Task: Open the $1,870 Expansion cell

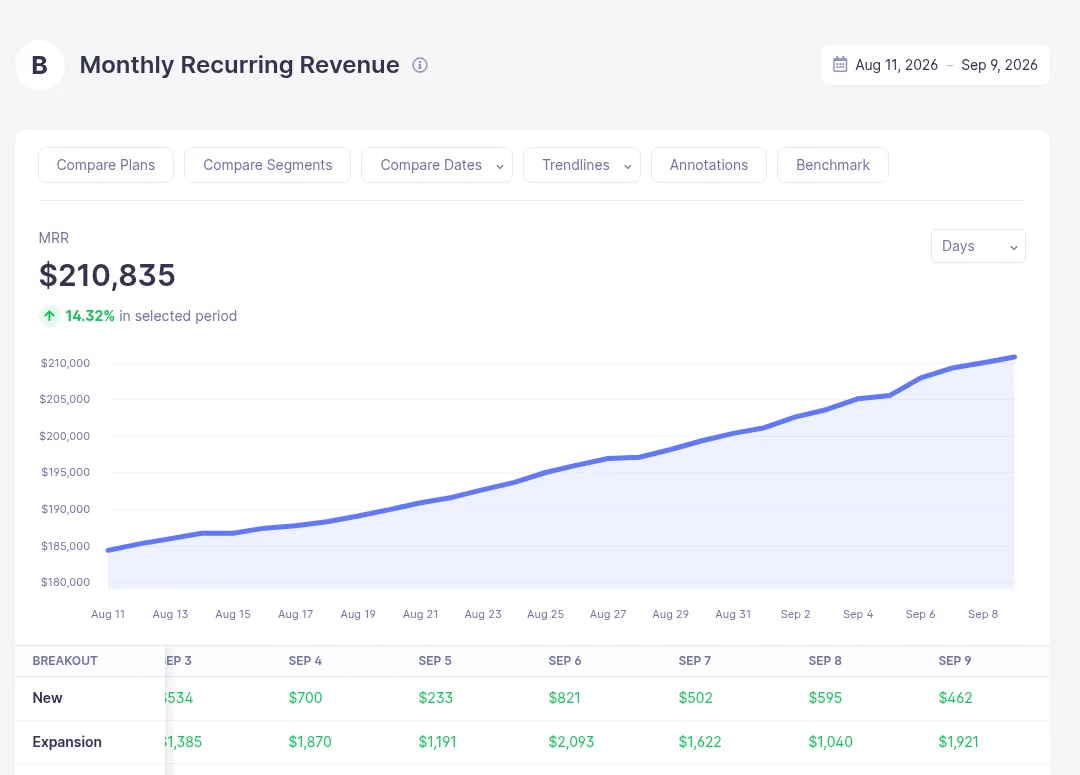Action: tap(310, 742)
